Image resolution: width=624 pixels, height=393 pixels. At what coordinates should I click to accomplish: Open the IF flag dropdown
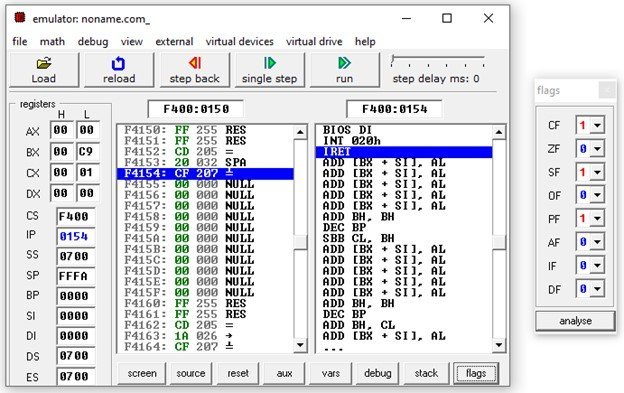coord(597,265)
